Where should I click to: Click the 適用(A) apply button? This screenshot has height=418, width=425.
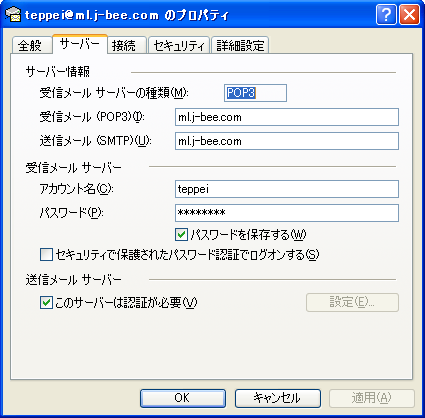(x=372, y=398)
